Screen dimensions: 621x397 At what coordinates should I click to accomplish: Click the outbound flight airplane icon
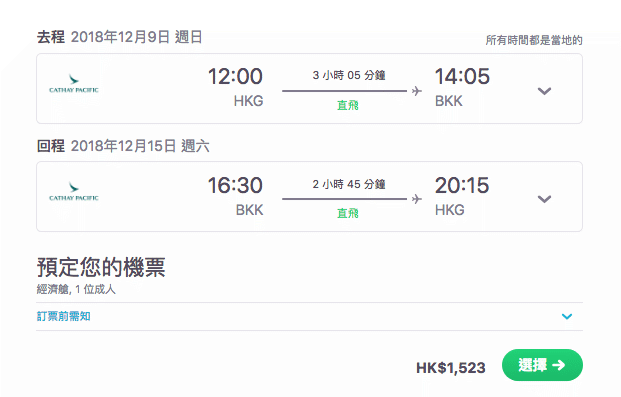tap(416, 91)
